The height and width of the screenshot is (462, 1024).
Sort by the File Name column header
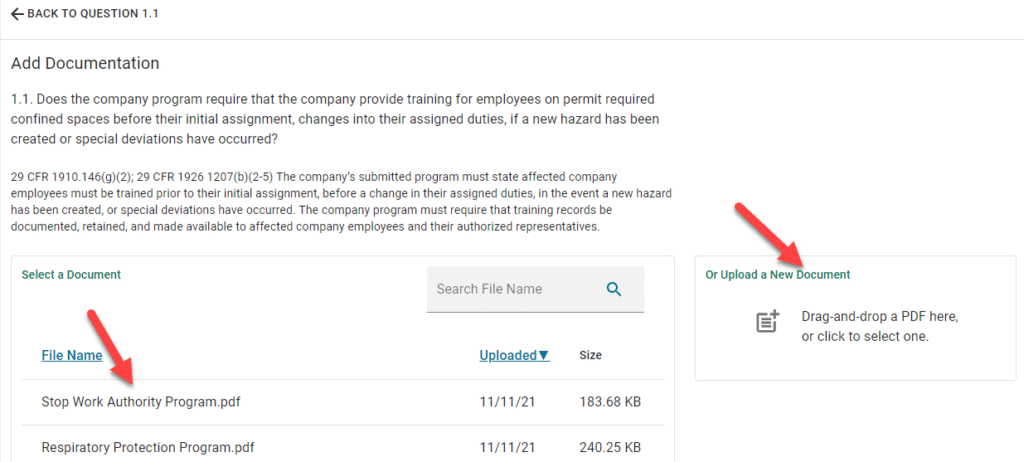(72, 355)
